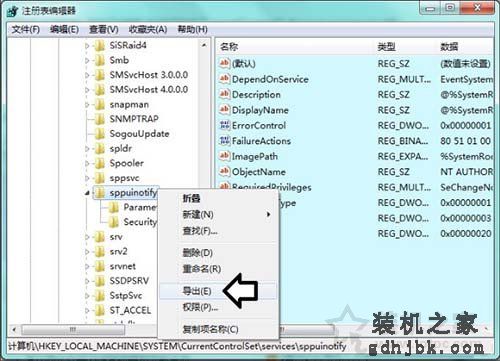Expand the SMSvcHost 3.0.0.0 key
This screenshot has height=361, width=500.
point(87,75)
